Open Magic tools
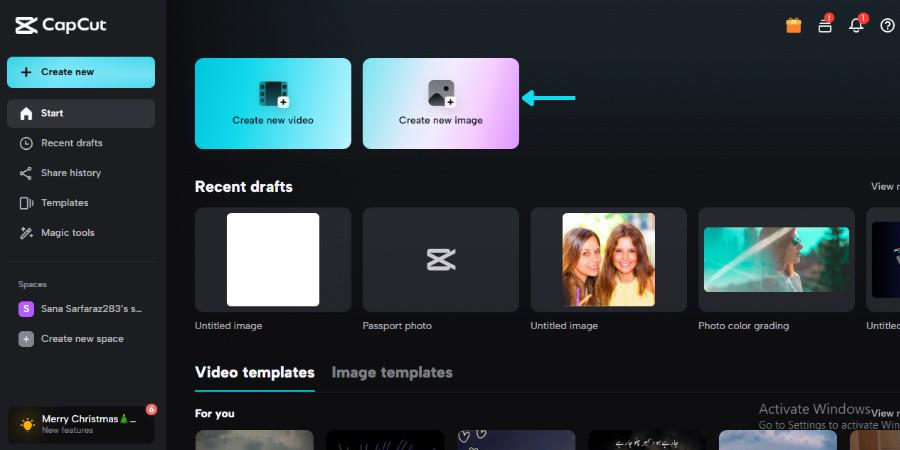Viewport: 900px width, 450px height. pyautogui.click(x=81, y=233)
